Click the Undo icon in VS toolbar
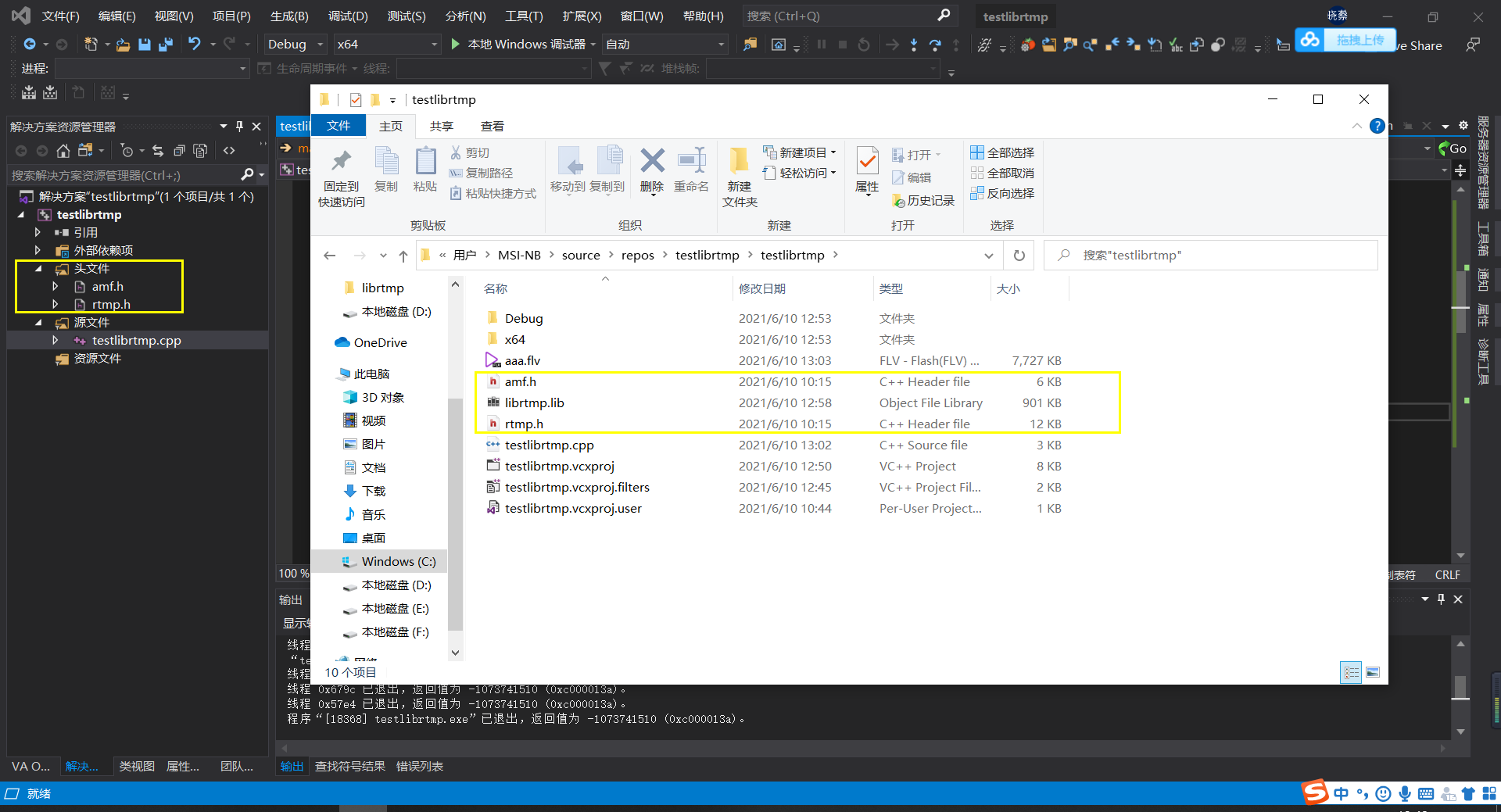 195,44
